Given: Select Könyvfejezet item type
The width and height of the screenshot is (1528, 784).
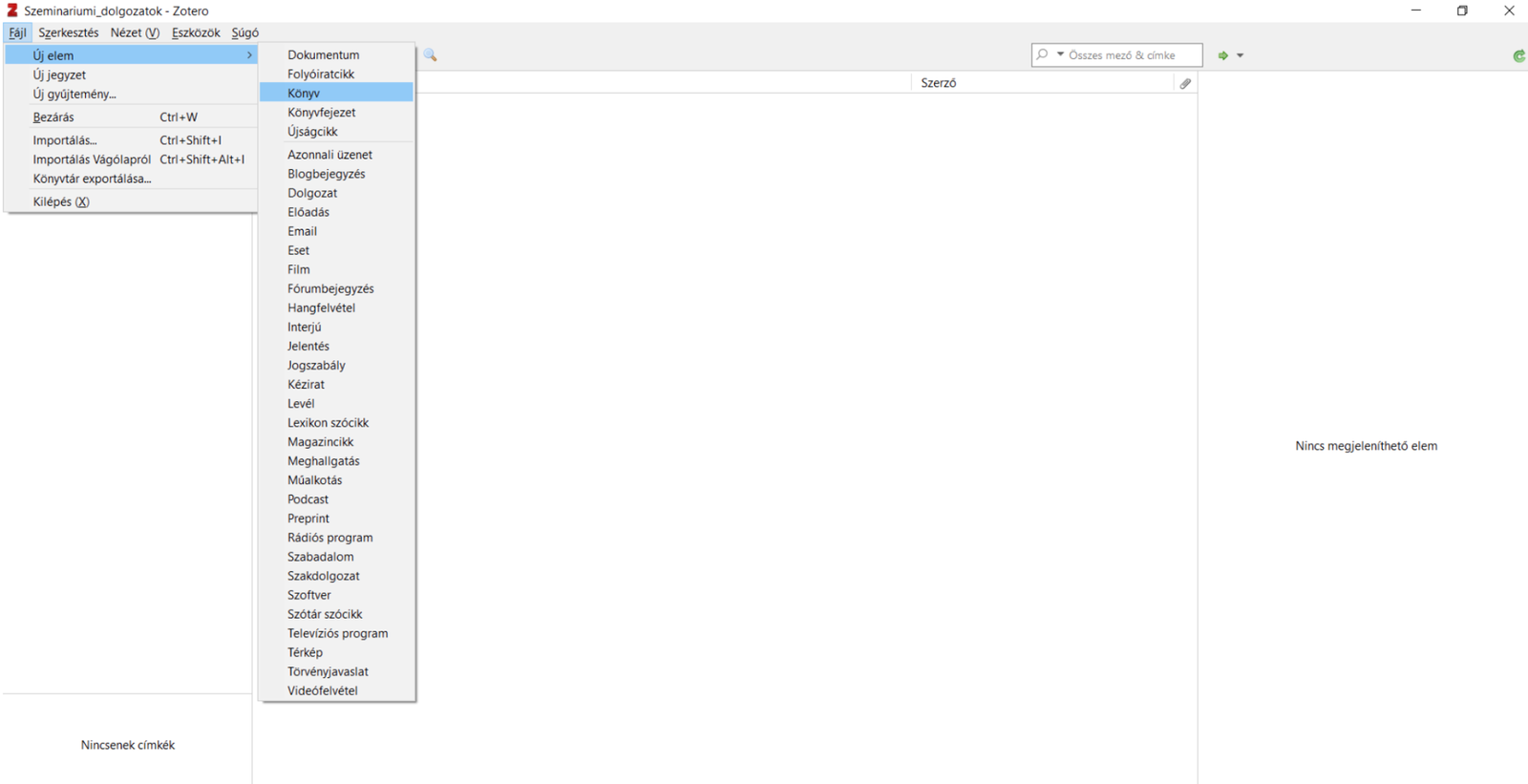Looking at the screenshot, I should click(x=336, y=112).
